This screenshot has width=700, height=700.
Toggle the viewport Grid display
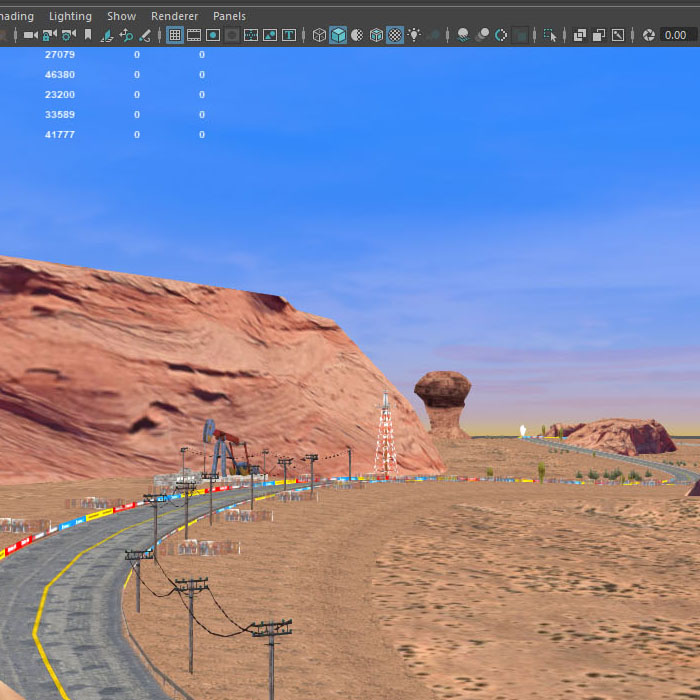point(175,35)
